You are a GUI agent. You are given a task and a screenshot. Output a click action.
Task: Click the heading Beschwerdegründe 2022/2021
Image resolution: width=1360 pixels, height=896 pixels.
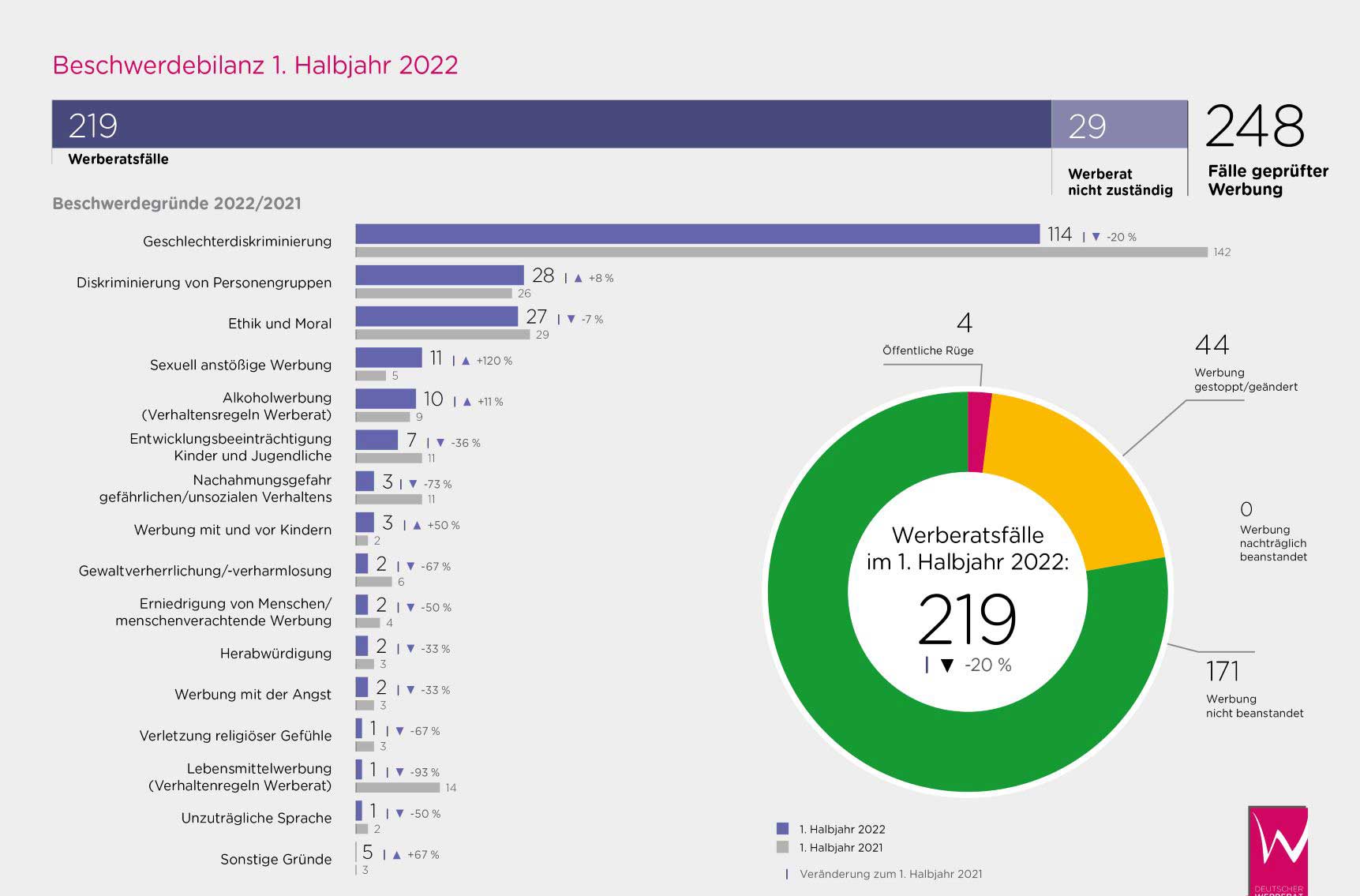[x=177, y=204]
